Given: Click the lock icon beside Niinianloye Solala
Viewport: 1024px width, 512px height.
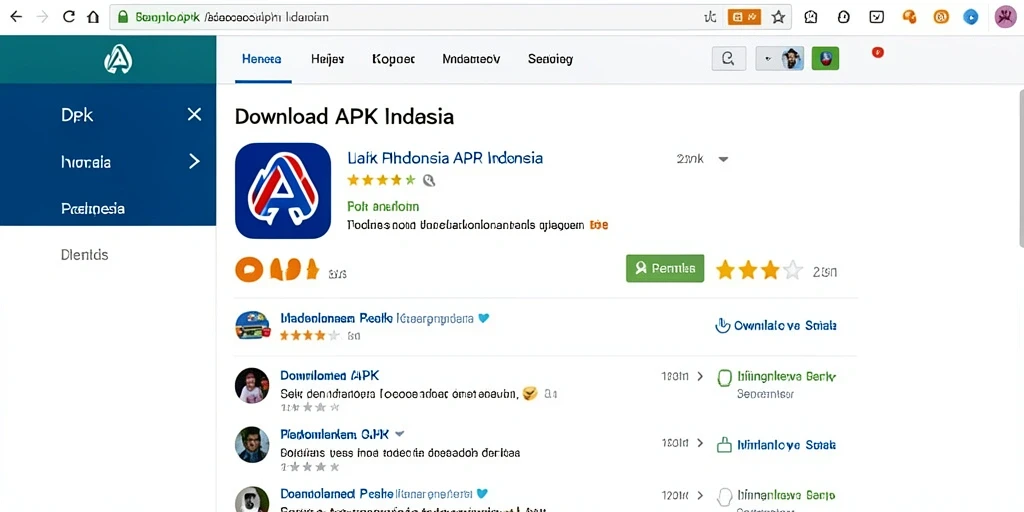Looking at the screenshot, I should (x=724, y=445).
